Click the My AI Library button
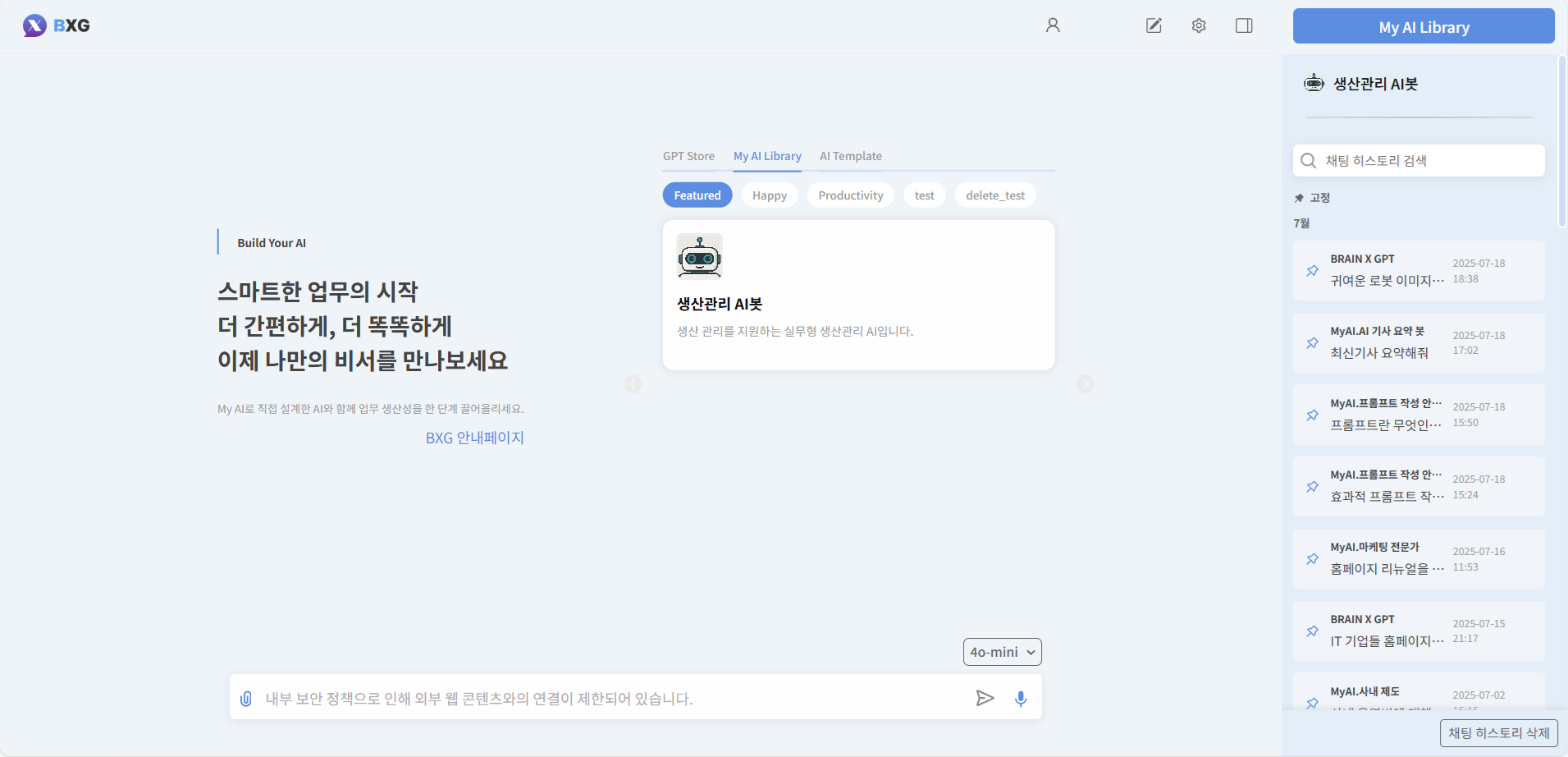The width and height of the screenshot is (1568, 757). (x=1424, y=26)
